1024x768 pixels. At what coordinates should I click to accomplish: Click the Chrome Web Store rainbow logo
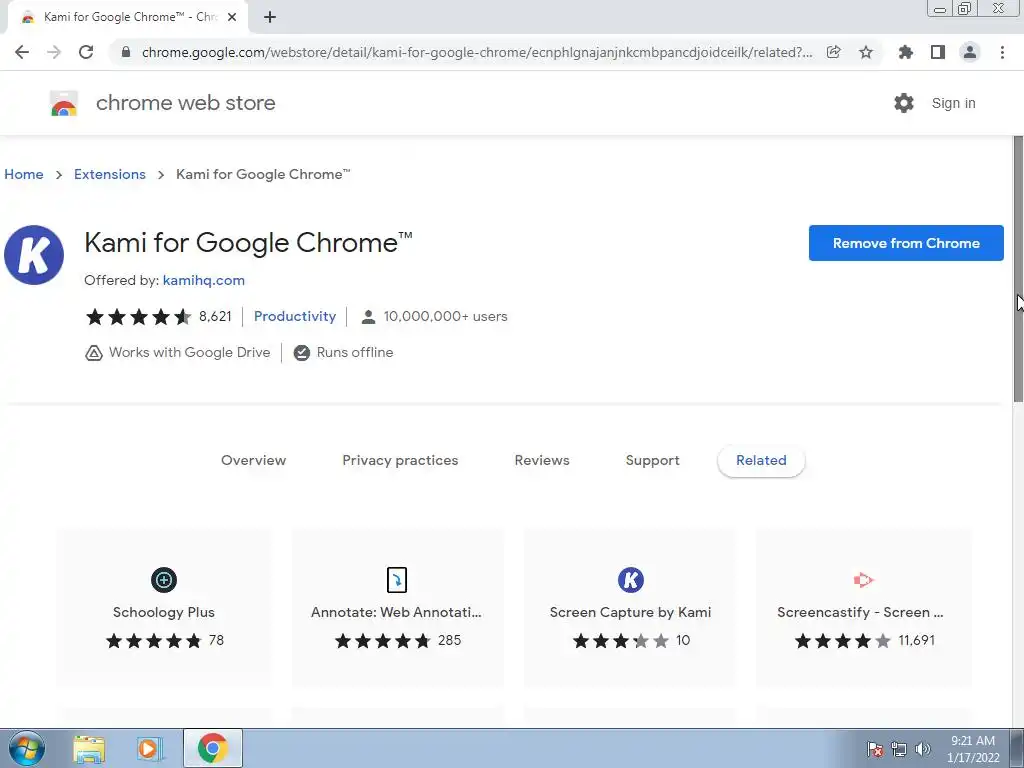pos(64,103)
